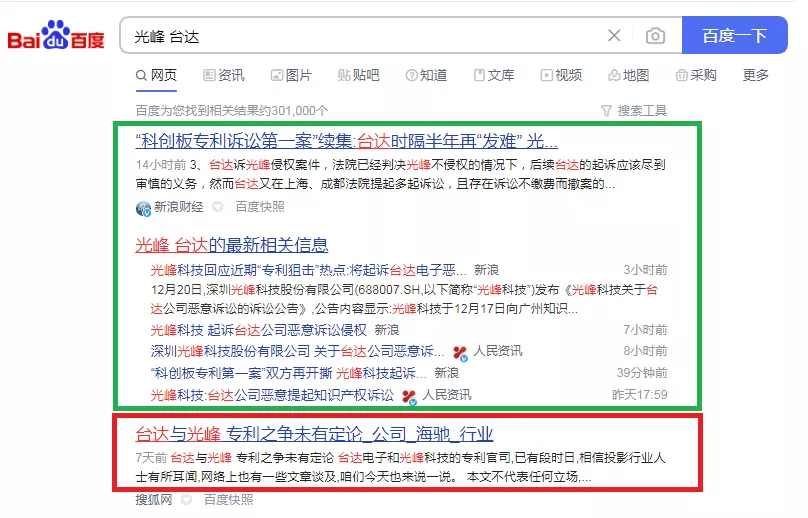The image size is (808, 518).
Task: Open news 深圳光峰科技股份有限公司 关于台达公司恶意诉
Action: click(x=297, y=352)
